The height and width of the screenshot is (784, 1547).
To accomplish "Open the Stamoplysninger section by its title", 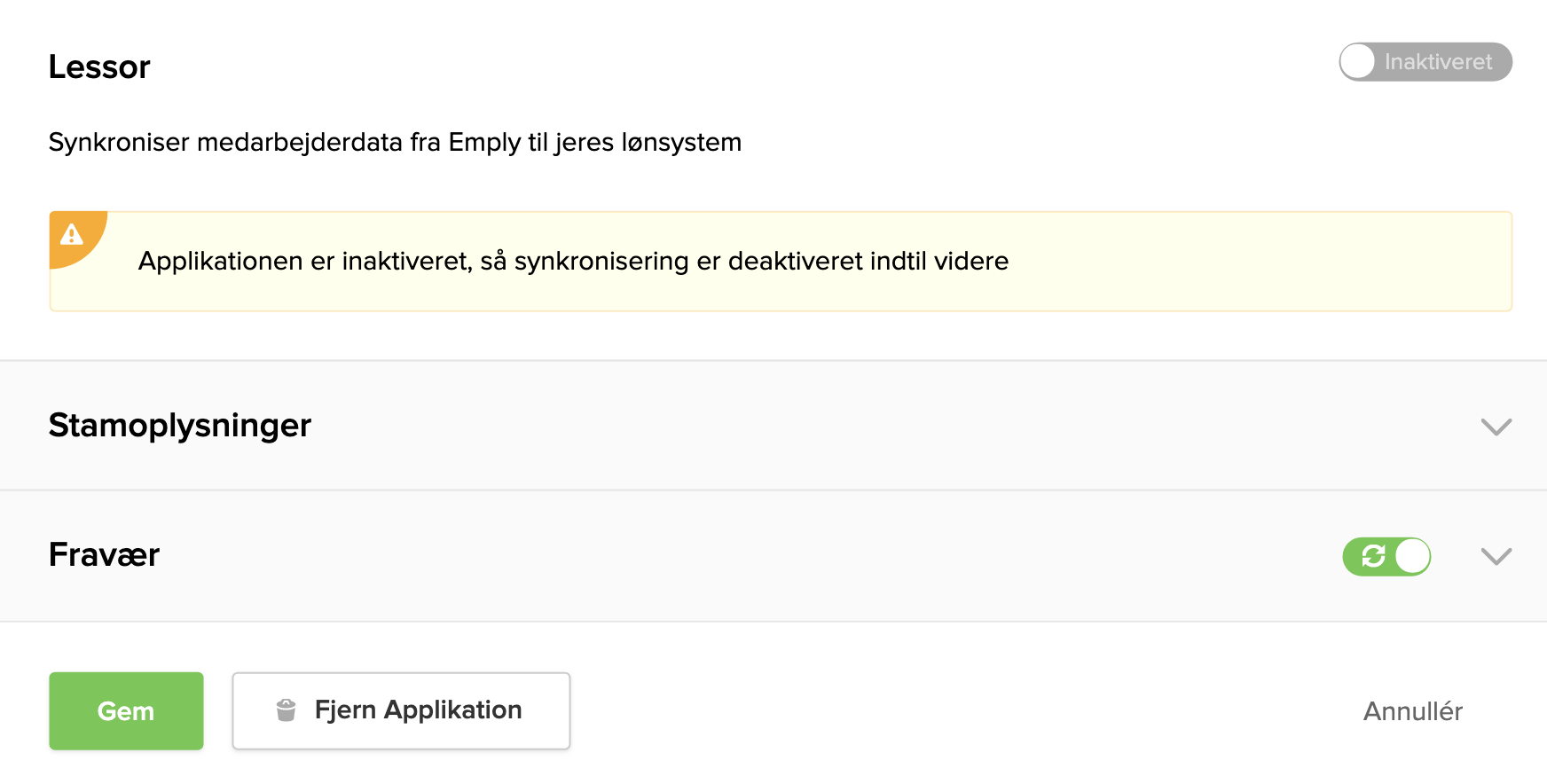I will [x=180, y=426].
